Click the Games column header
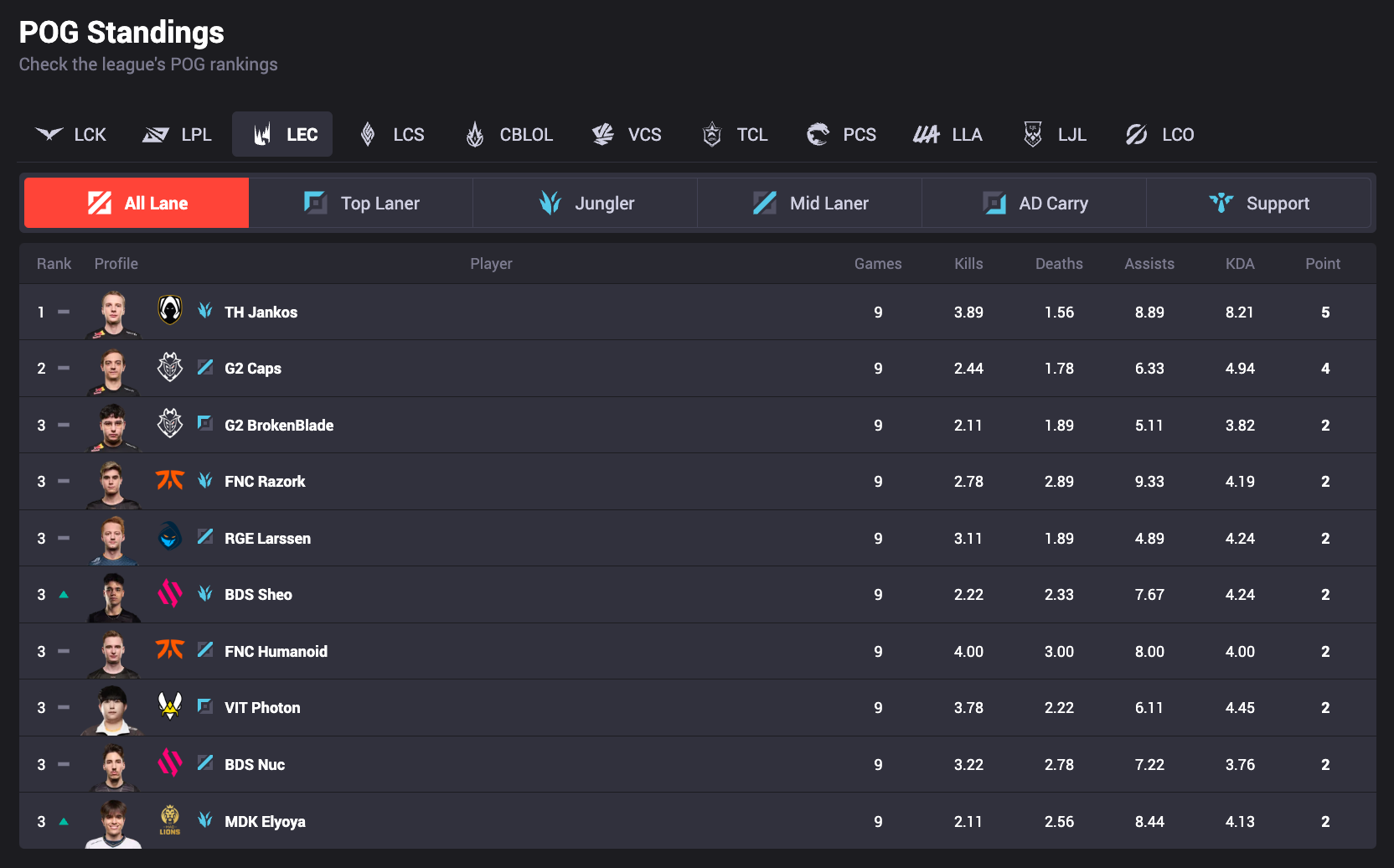This screenshot has width=1394, height=868. (x=878, y=263)
